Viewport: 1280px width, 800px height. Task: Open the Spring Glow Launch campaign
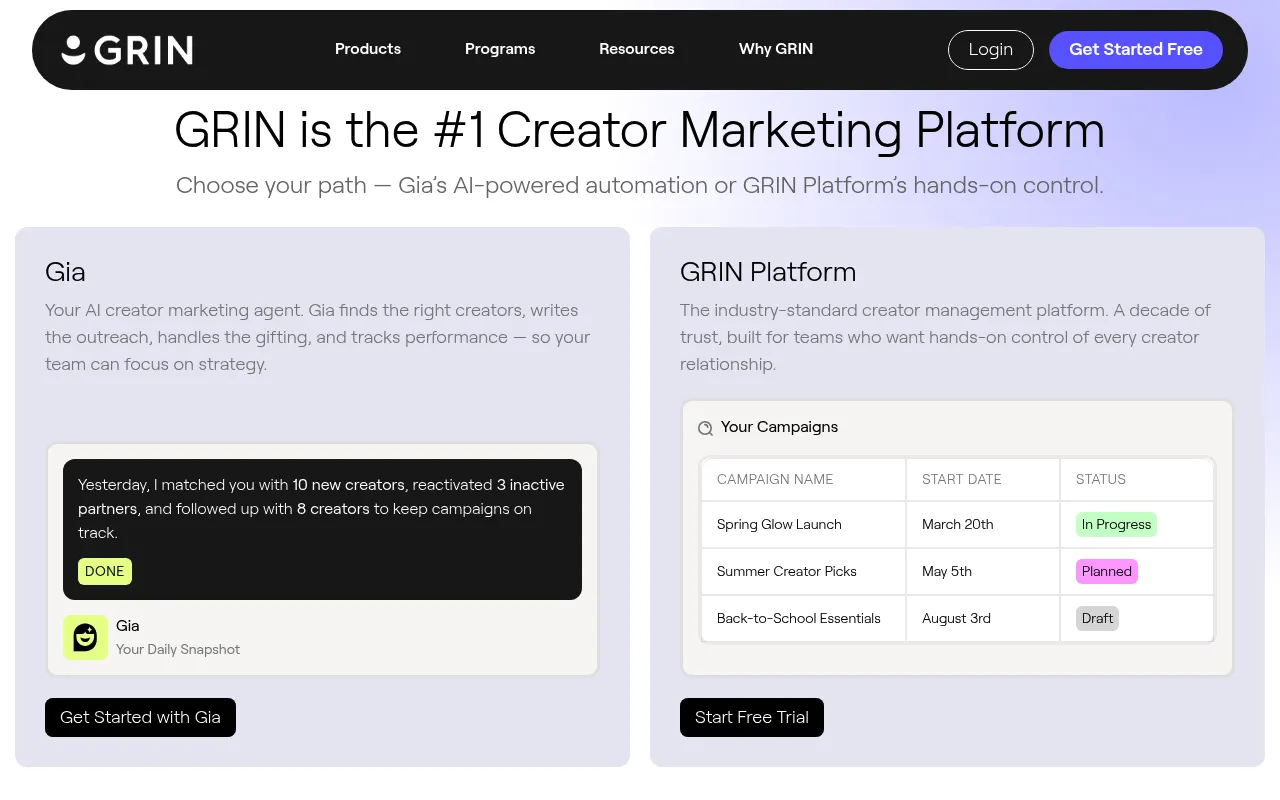pos(779,524)
